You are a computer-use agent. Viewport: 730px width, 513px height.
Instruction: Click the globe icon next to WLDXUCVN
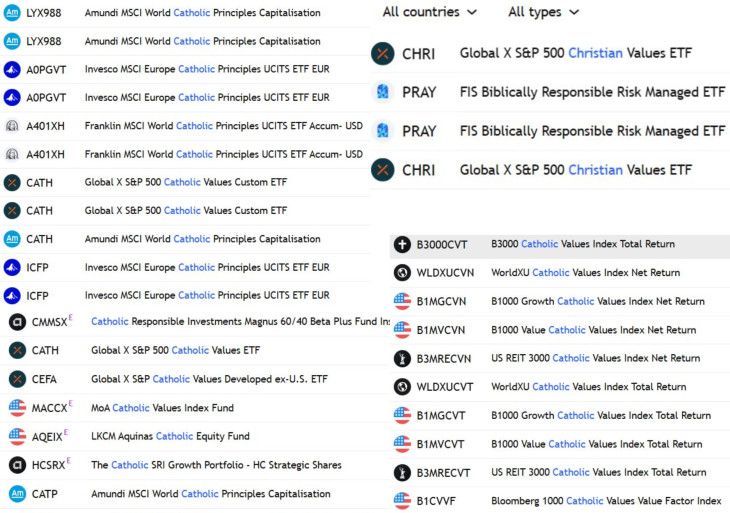(402, 273)
